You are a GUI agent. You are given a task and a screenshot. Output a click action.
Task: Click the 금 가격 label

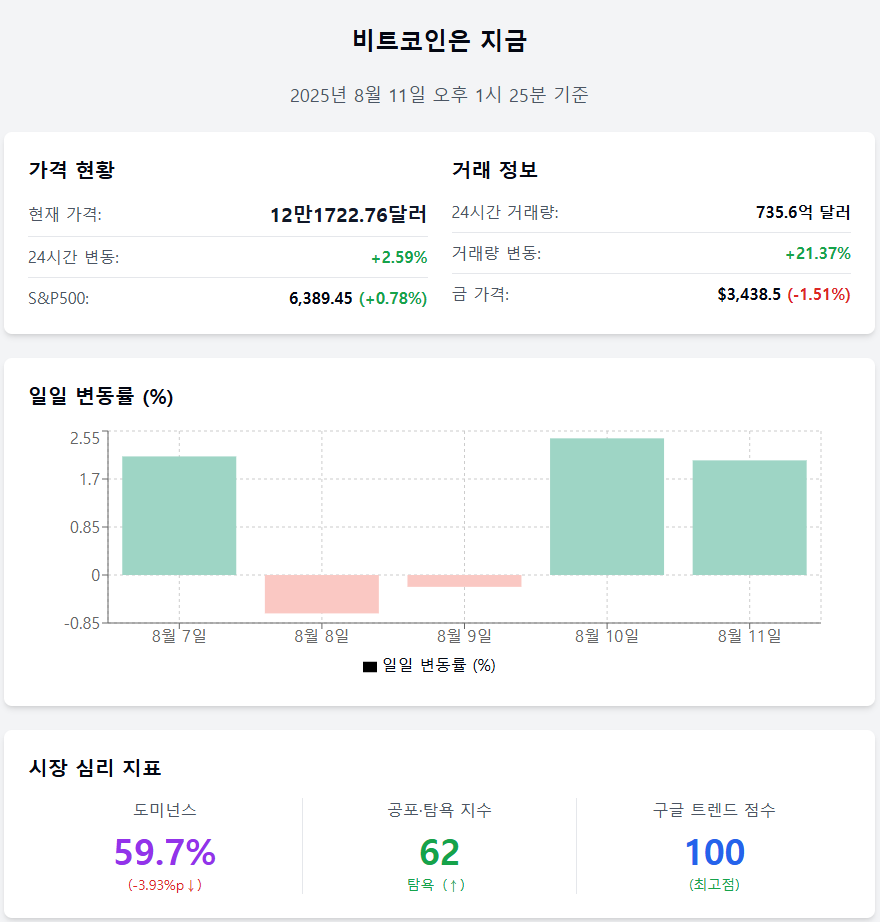(x=480, y=294)
